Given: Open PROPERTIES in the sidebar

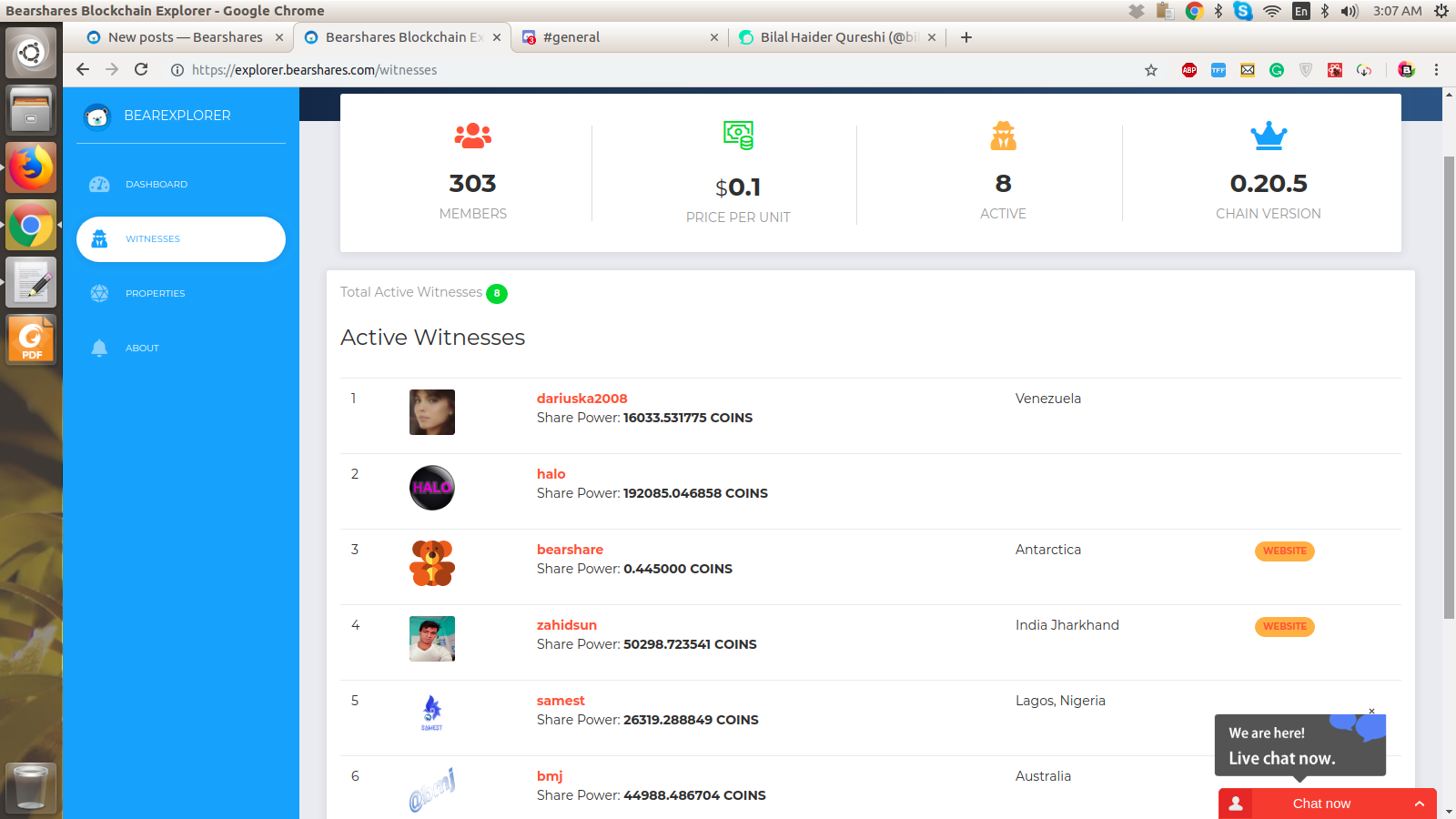Looking at the screenshot, I should click(181, 294).
